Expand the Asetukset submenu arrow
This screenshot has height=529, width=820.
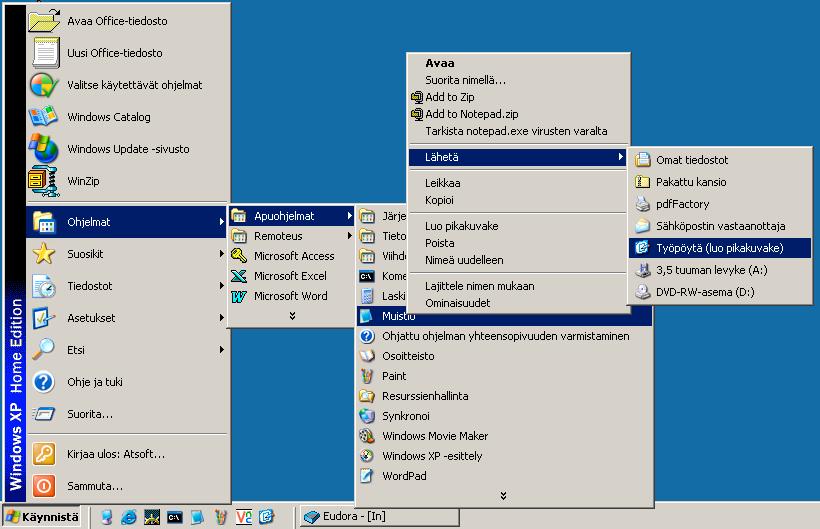click(222, 318)
